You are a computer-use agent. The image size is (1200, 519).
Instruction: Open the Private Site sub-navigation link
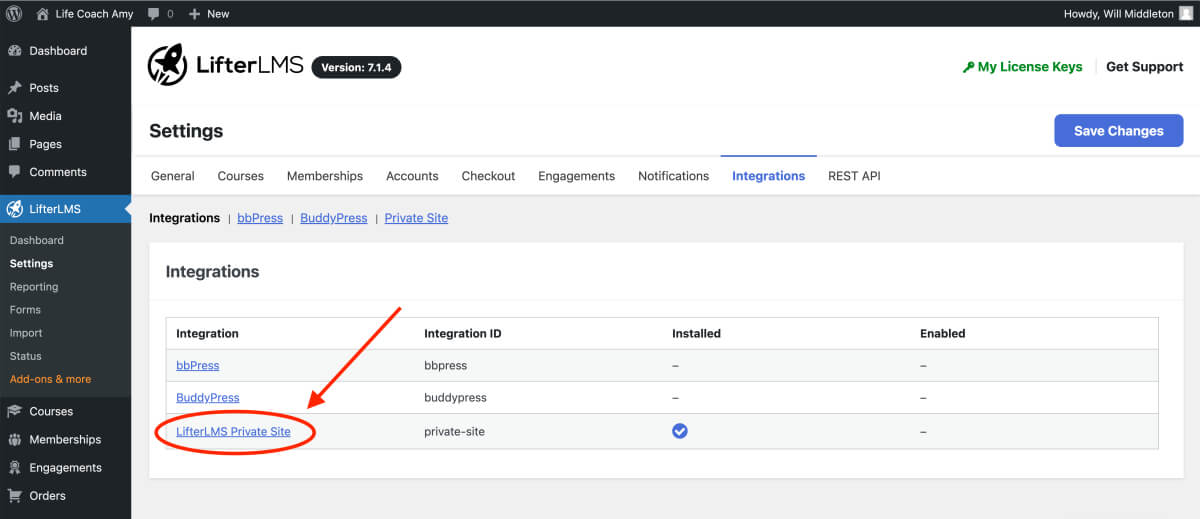tap(416, 218)
